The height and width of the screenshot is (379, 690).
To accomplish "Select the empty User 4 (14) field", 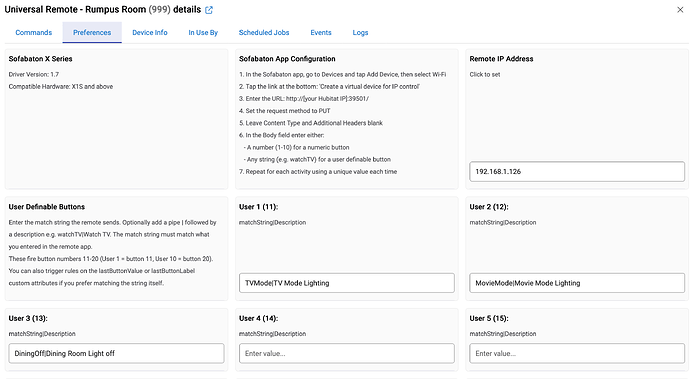I will (347, 353).
